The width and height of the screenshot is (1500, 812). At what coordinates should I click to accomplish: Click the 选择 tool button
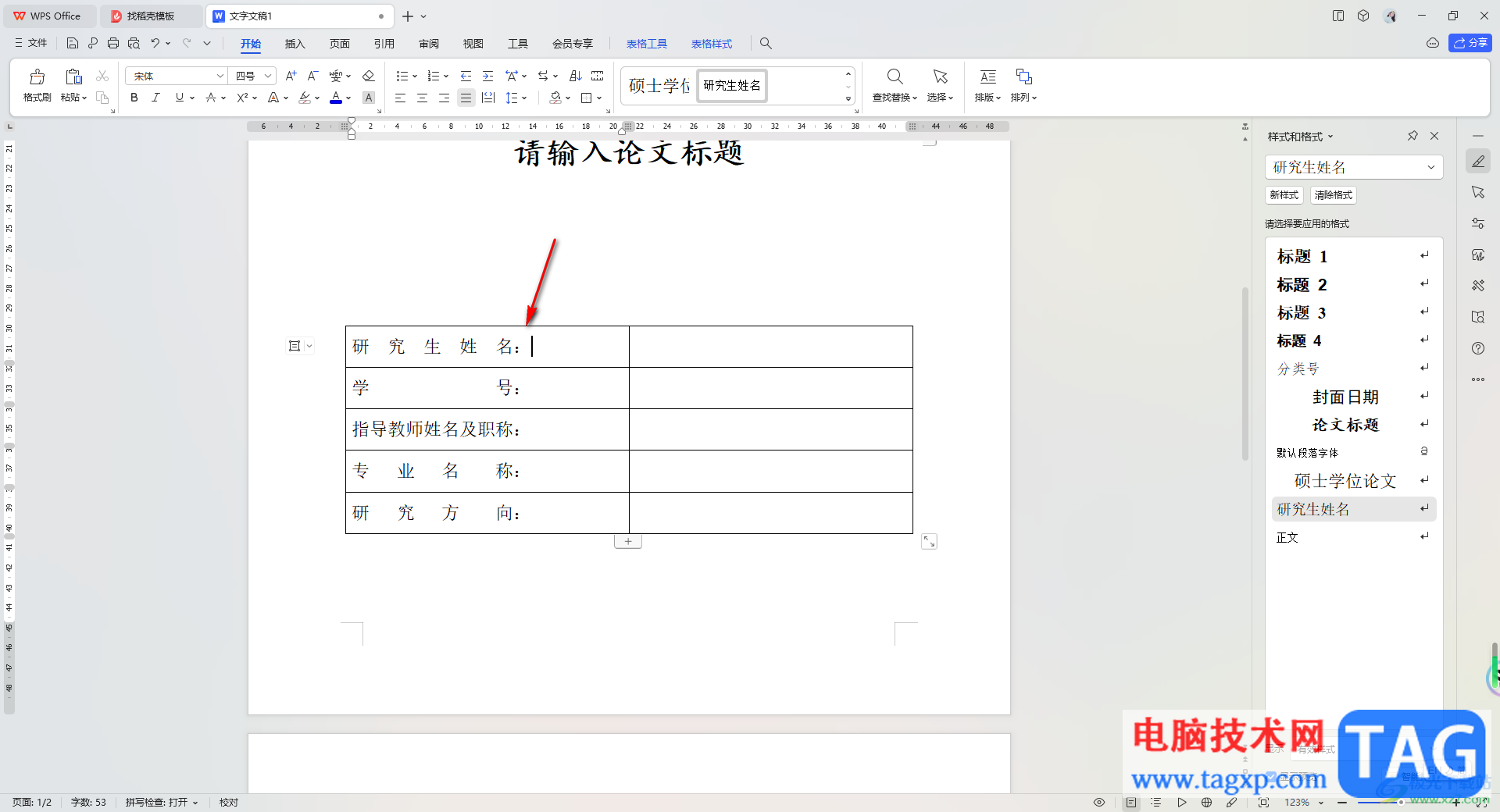coord(940,85)
